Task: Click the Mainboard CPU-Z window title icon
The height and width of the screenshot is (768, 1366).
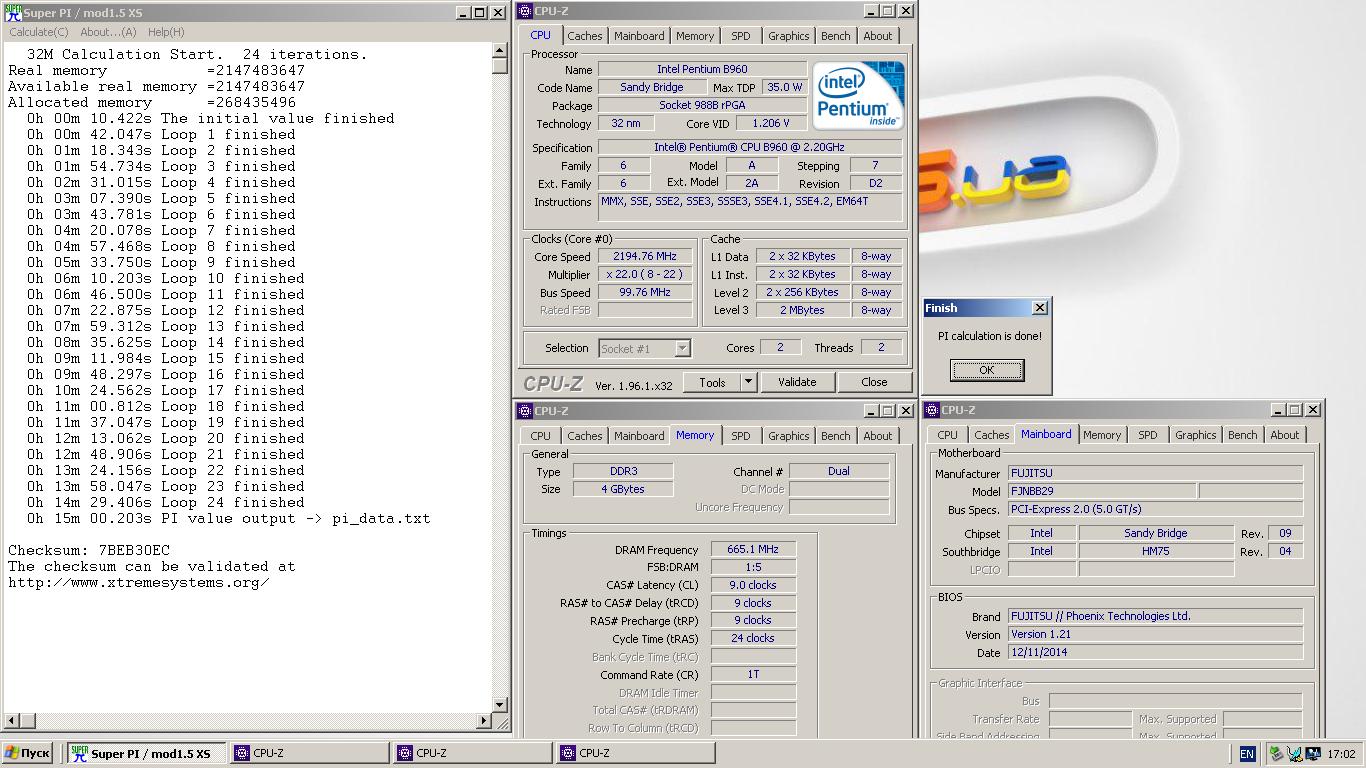Action: (x=932, y=409)
